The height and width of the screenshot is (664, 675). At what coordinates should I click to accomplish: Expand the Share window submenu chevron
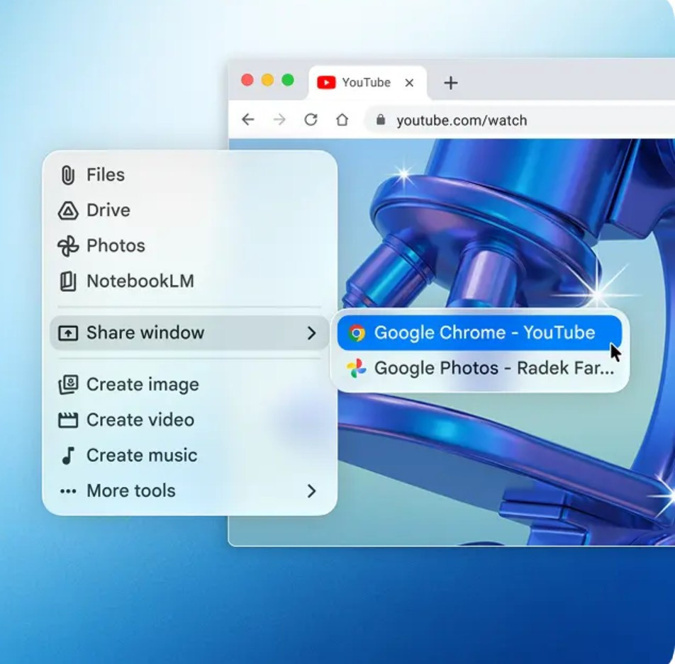(x=311, y=333)
